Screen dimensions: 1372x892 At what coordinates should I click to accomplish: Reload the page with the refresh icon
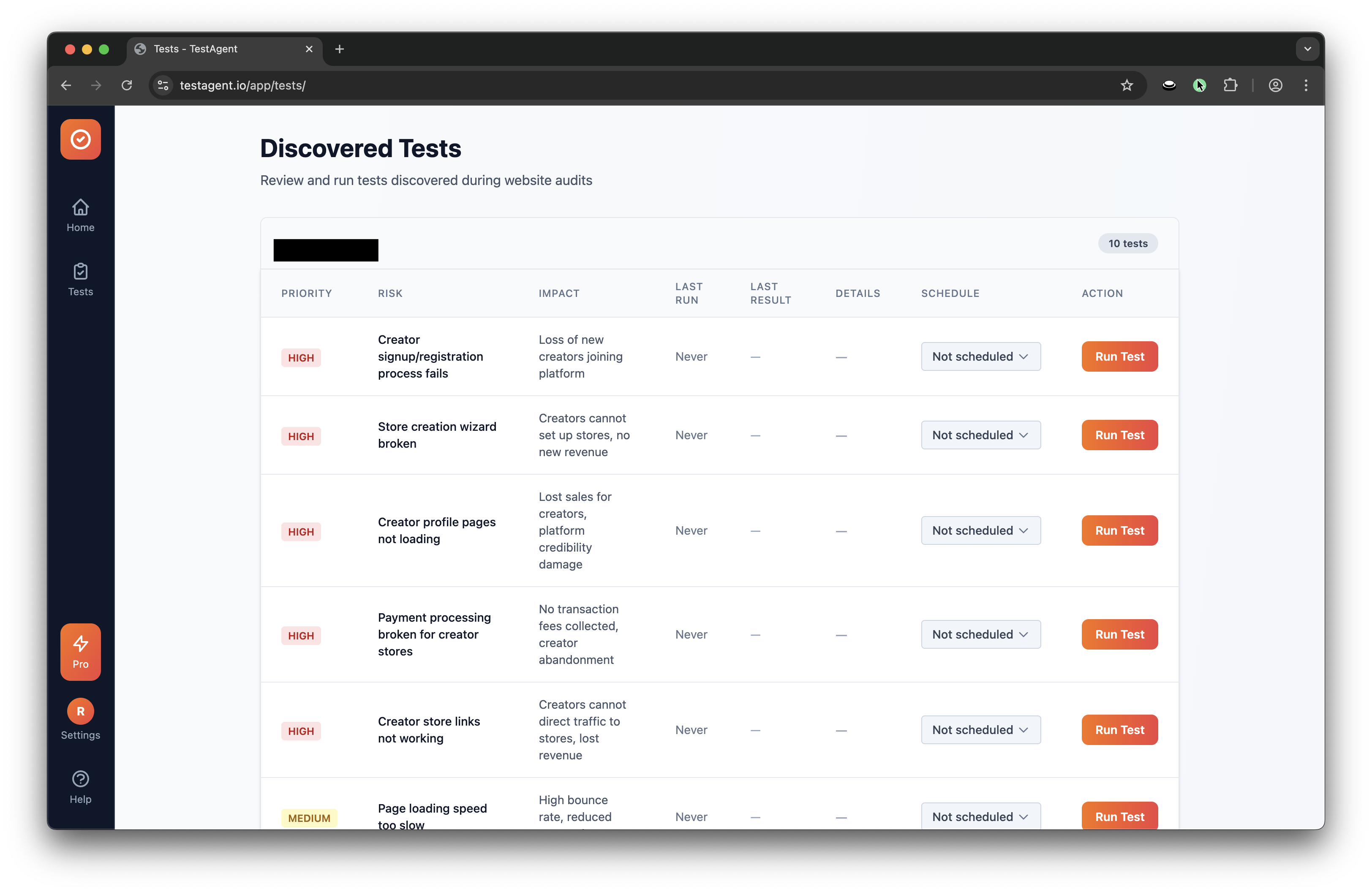(127, 85)
